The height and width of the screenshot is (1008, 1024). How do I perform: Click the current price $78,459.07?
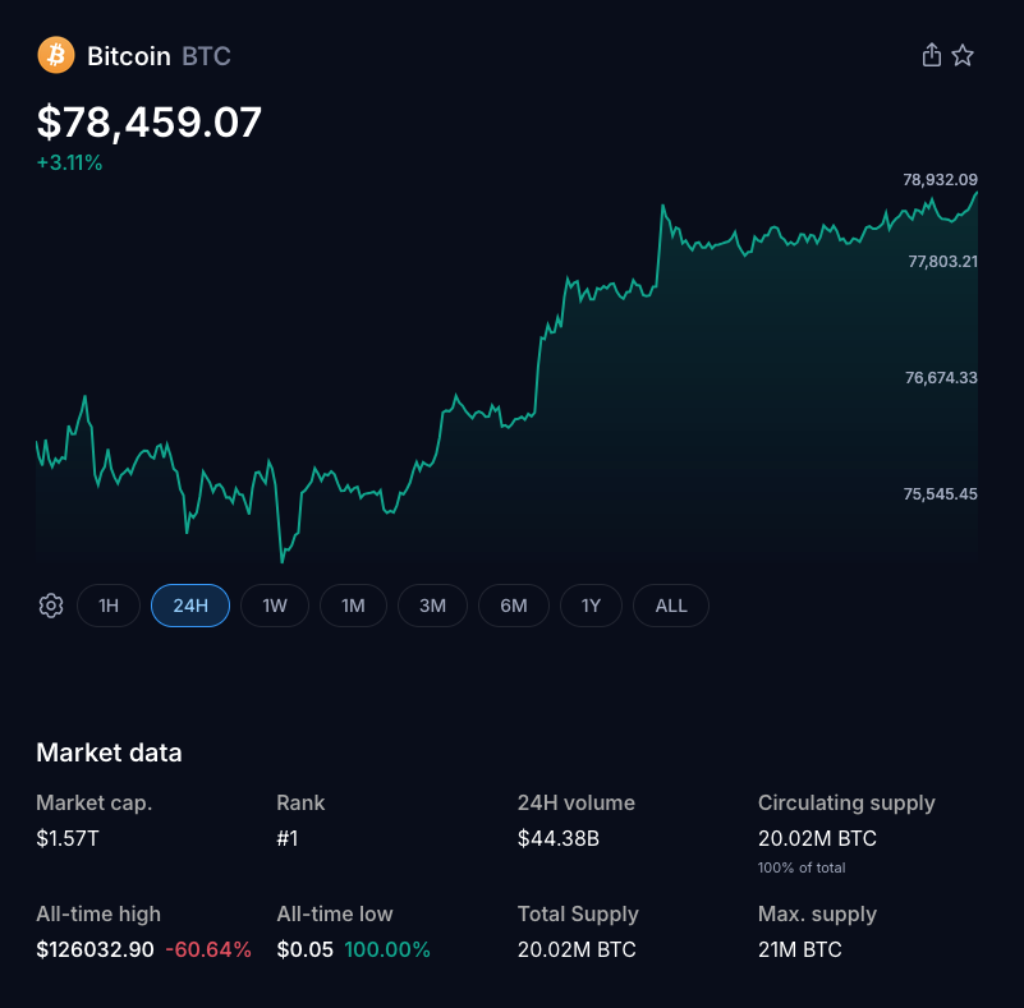pyautogui.click(x=148, y=122)
